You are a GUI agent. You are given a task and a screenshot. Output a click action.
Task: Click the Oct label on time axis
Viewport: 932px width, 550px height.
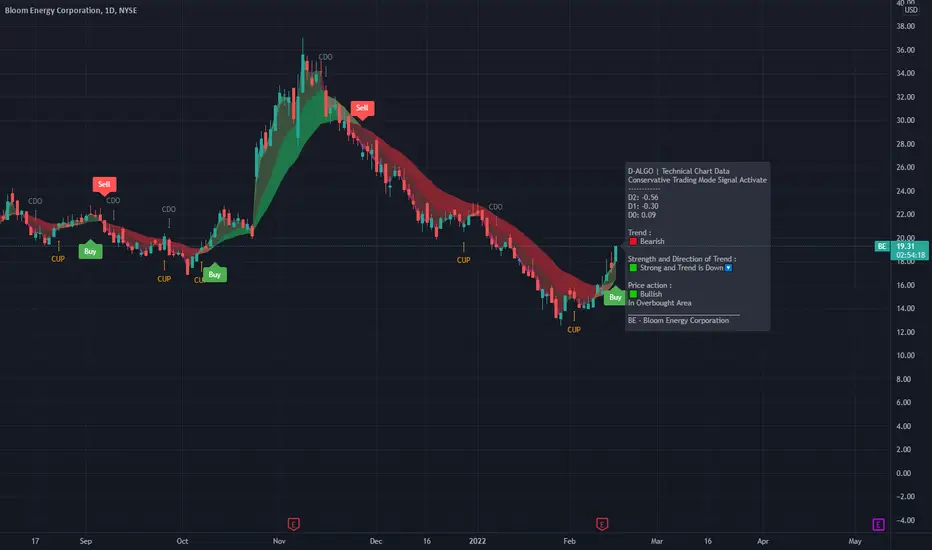coord(182,541)
